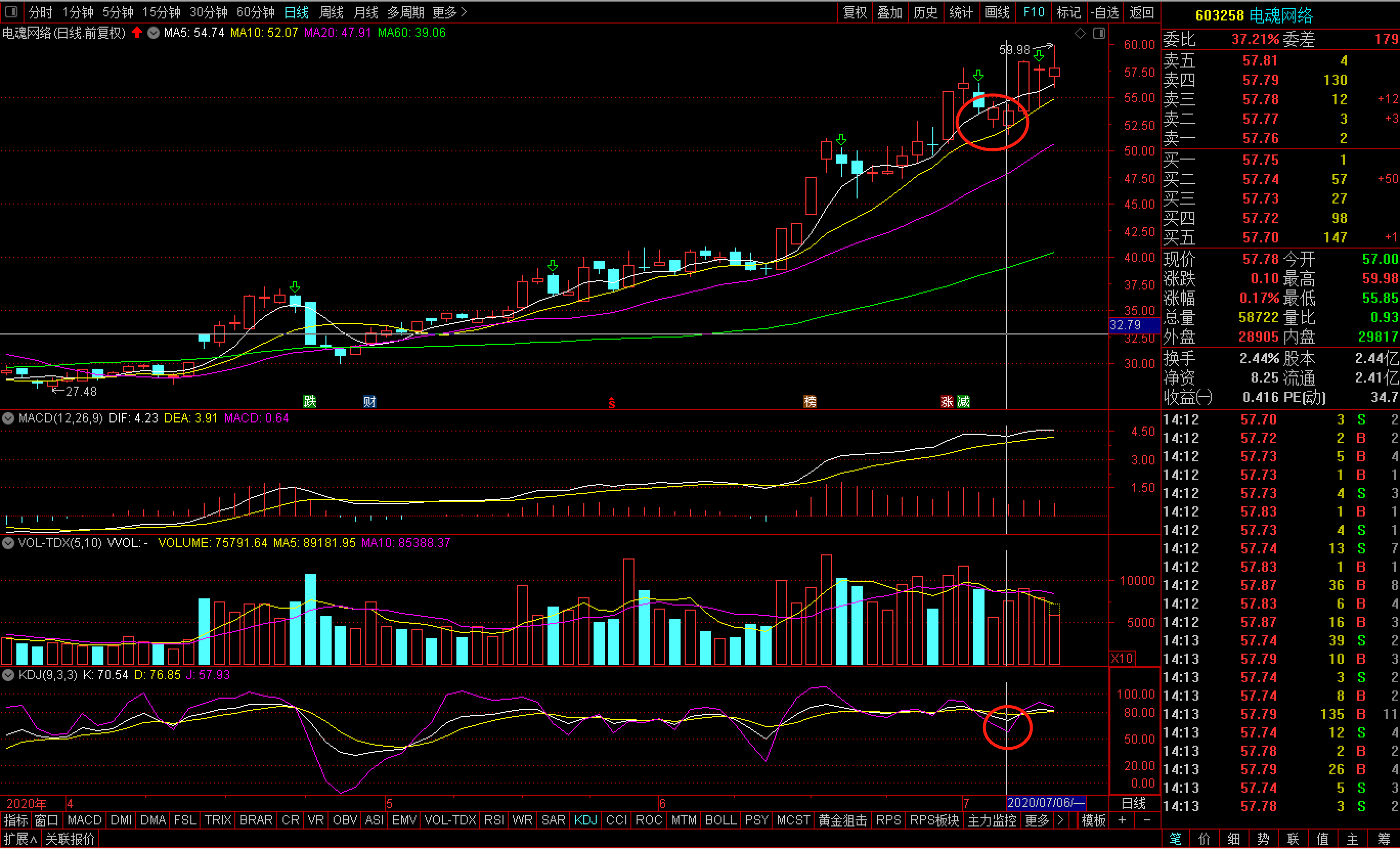
Task: Select the 势 trend tab at bottom right
Action: tap(1264, 840)
